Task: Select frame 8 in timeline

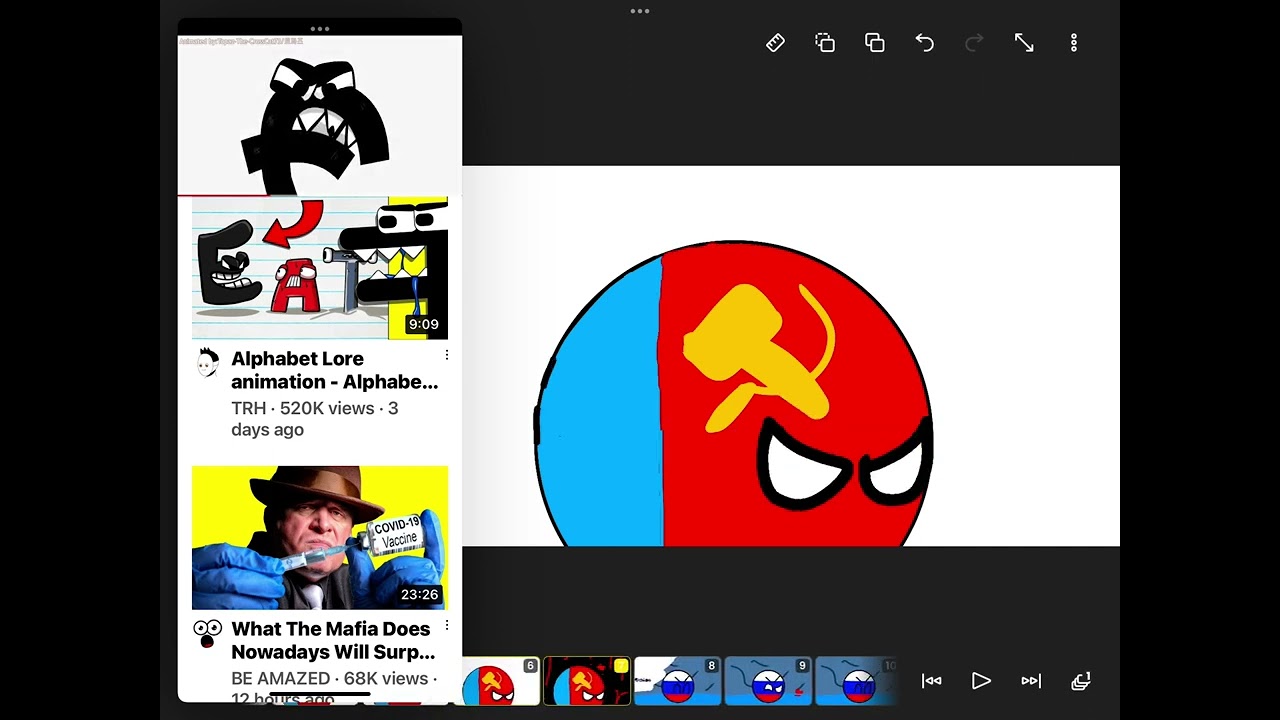Action: click(x=677, y=681)
